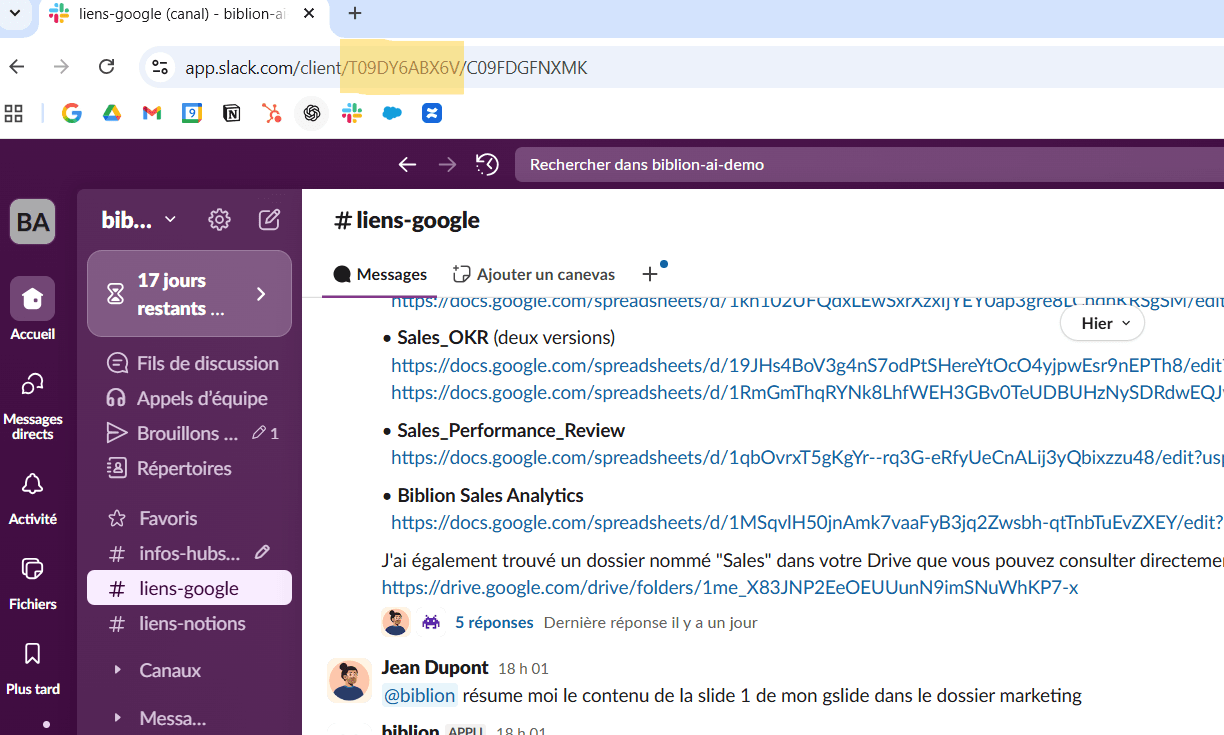
Task: Open the Chrome tab search dropdown
Action: tap(14, 14)
